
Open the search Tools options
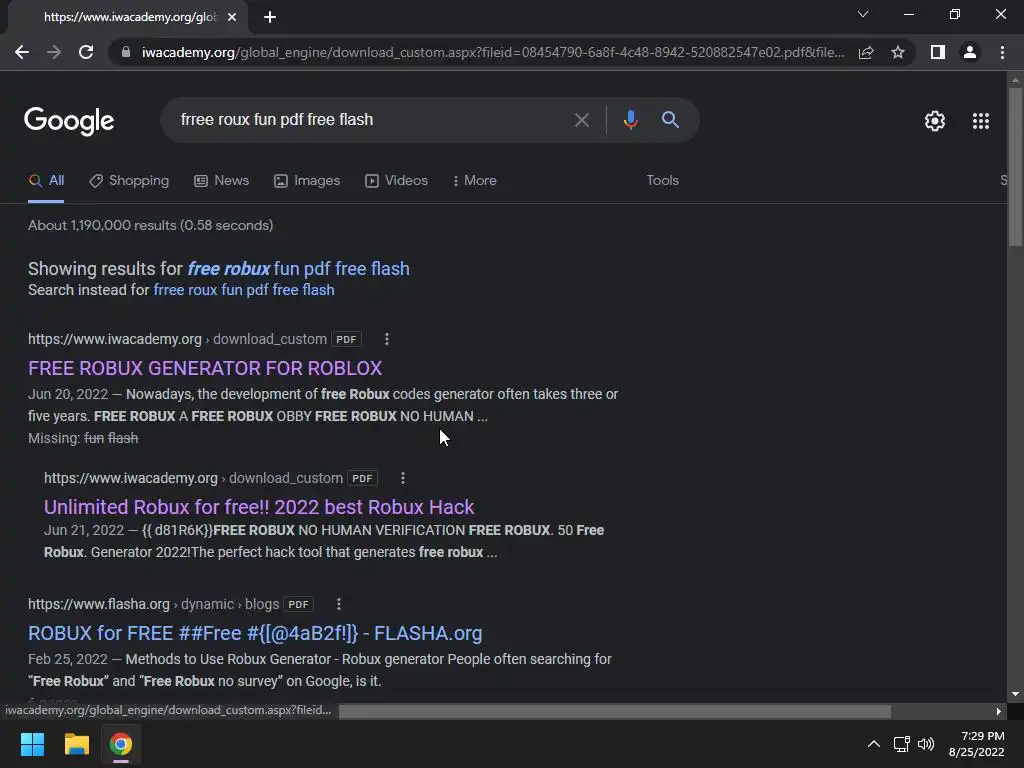click(x=662, y=181)
